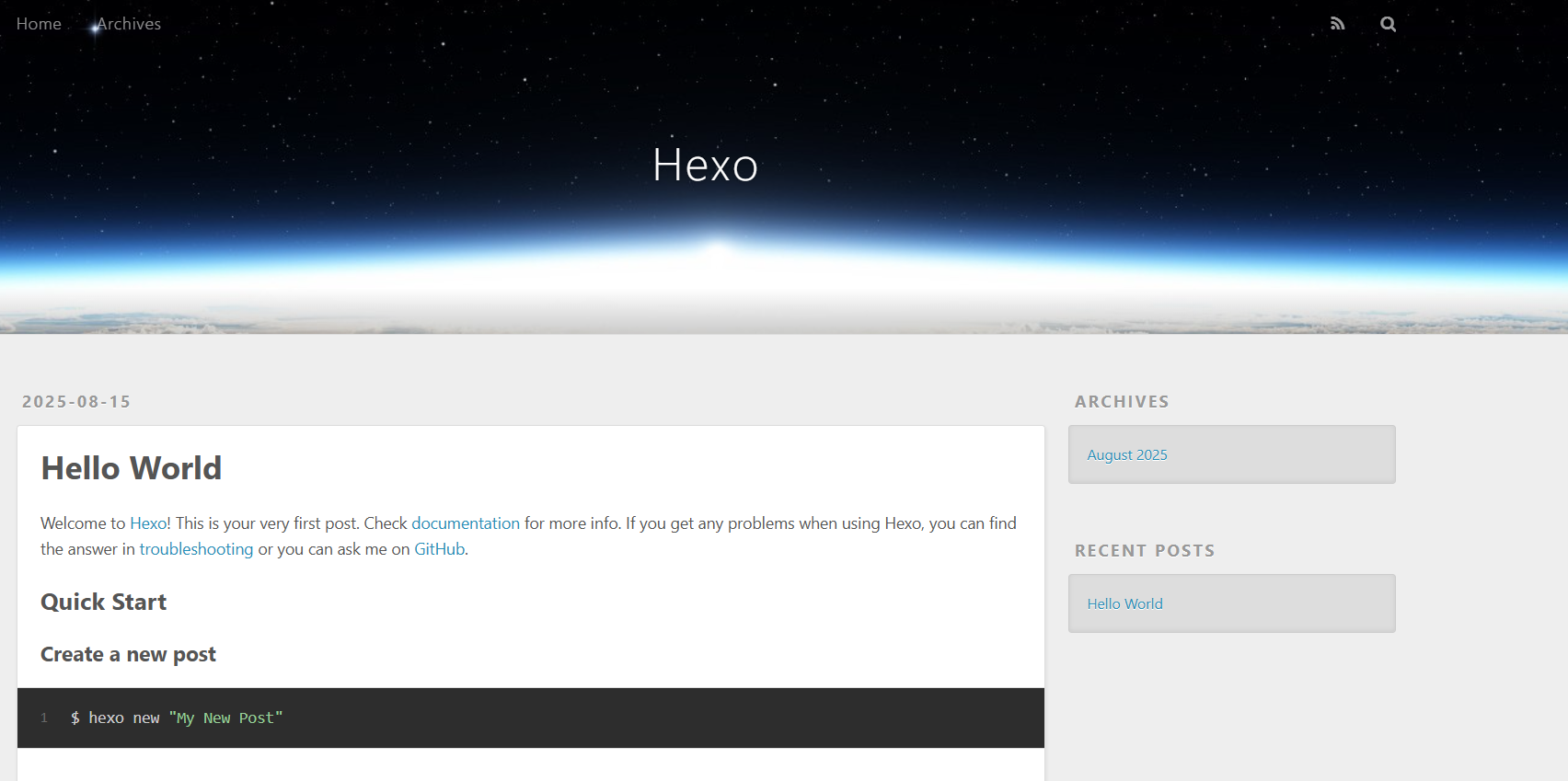Open Hello World in Recent Posts

(x=1124, y=603)
